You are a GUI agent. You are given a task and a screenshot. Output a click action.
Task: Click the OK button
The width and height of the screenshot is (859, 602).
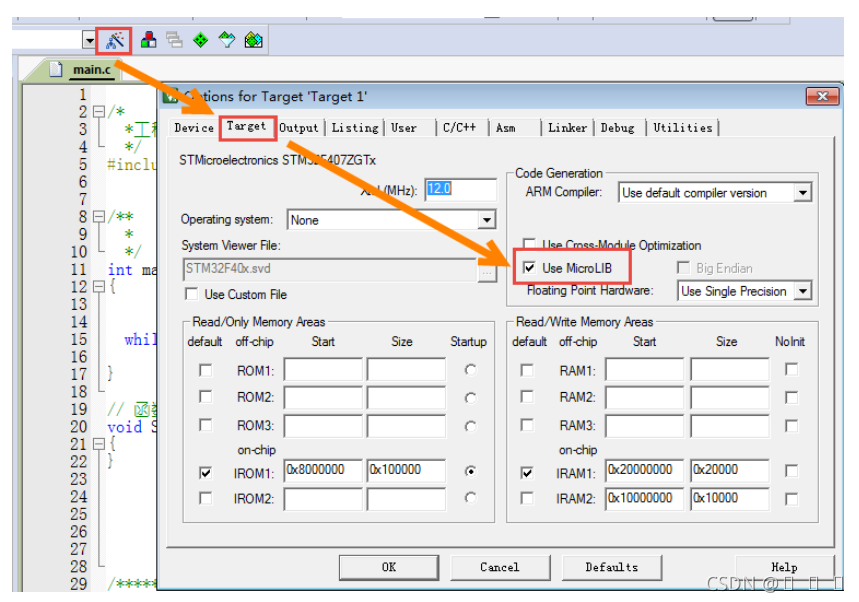(389, 567)
